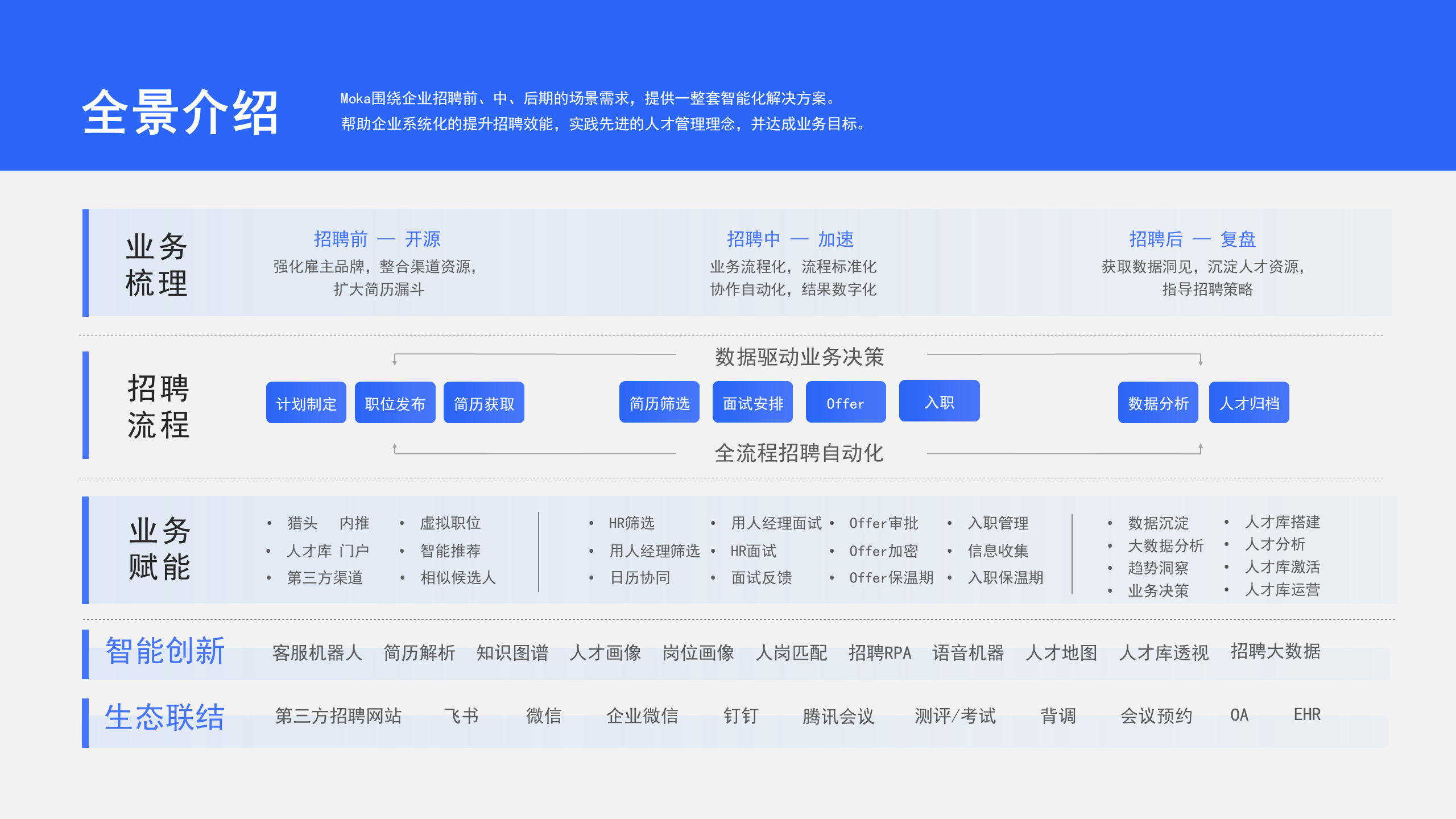Click the 入职管理 item

pos(998,523)
